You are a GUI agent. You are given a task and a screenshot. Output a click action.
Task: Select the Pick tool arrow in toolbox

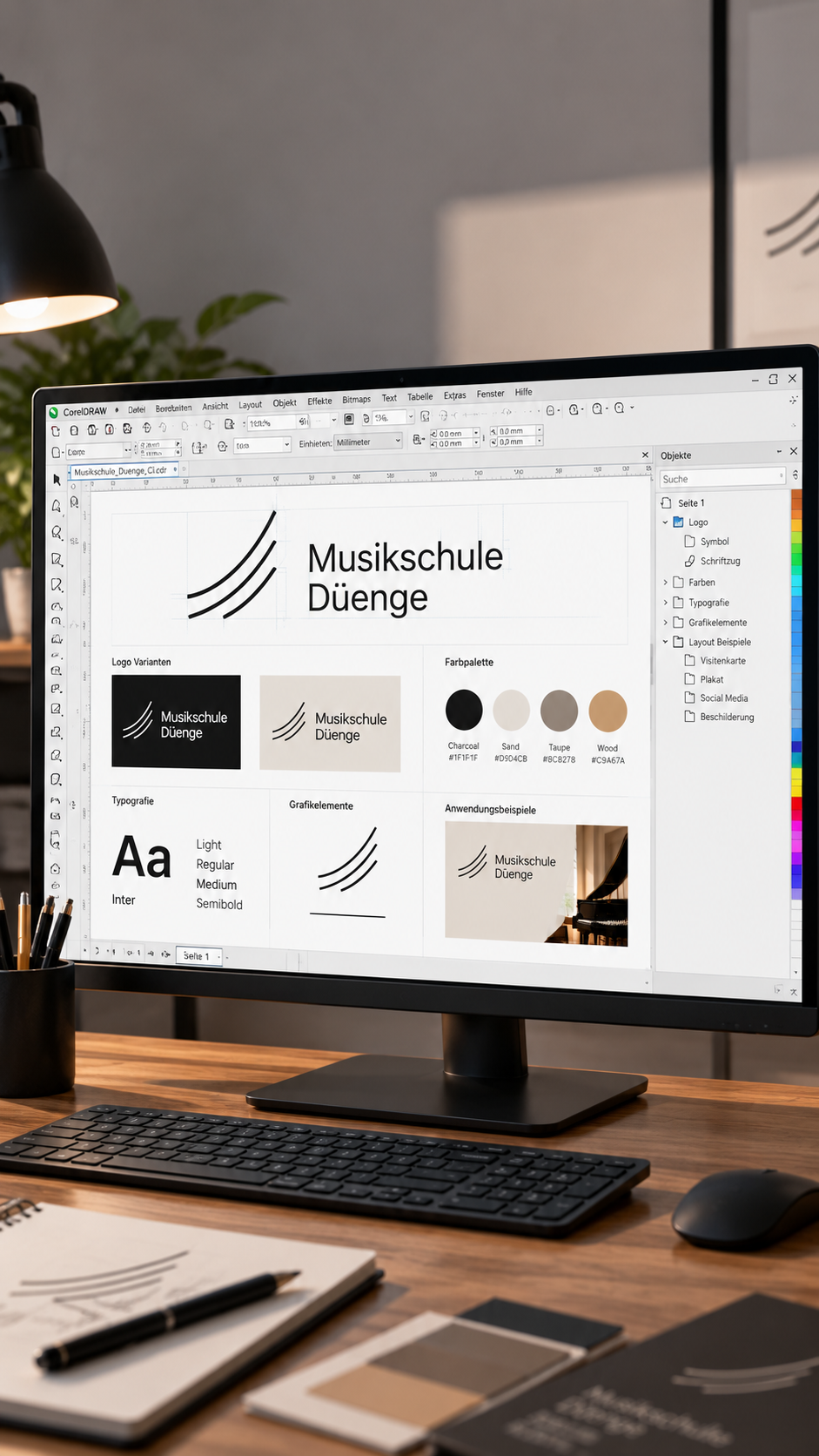click(x=57, y=479)
